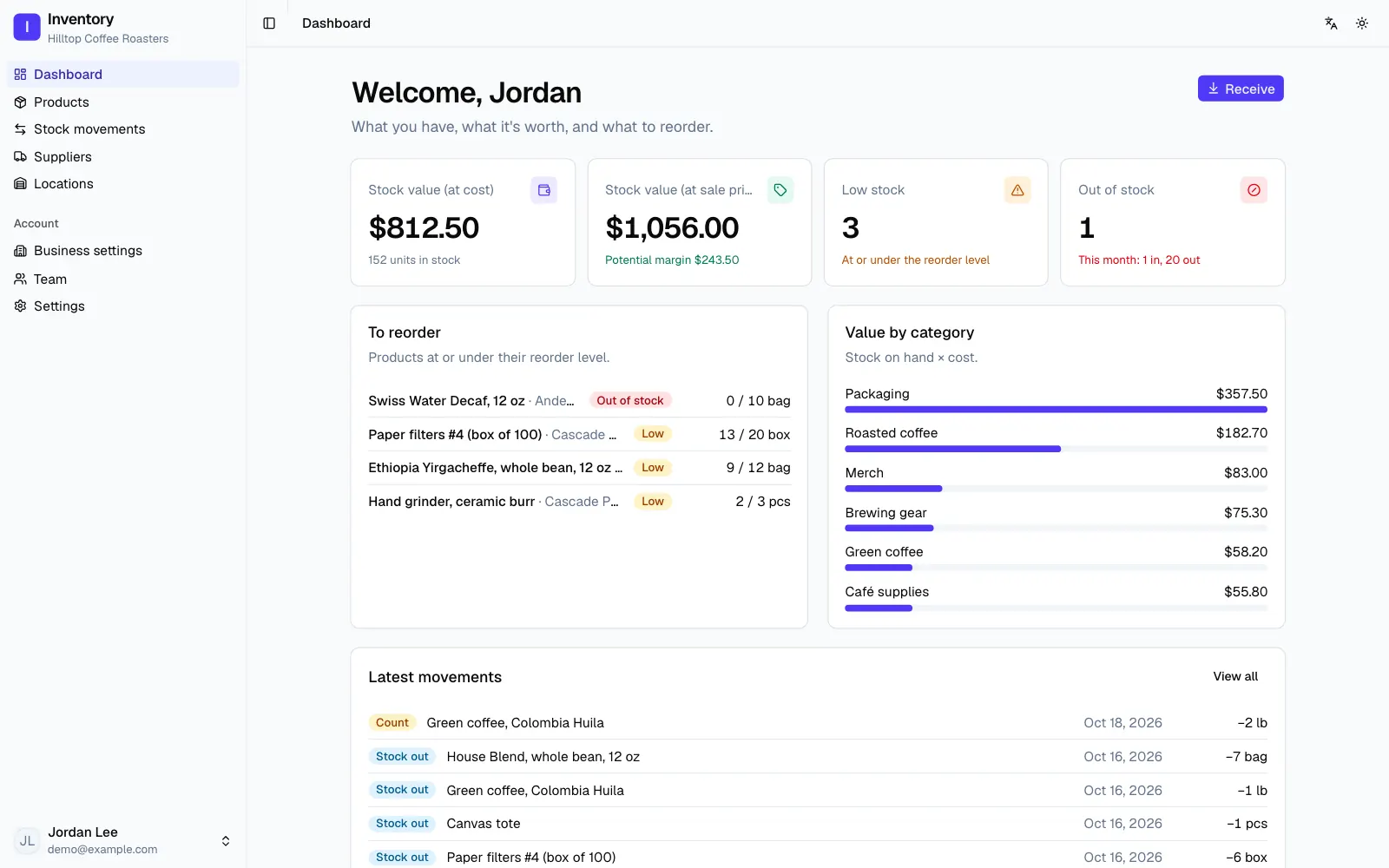Toggle the light/dark theme sun icon
1389x868 pixels.
pyautogui.click(x=1362, y=23)
